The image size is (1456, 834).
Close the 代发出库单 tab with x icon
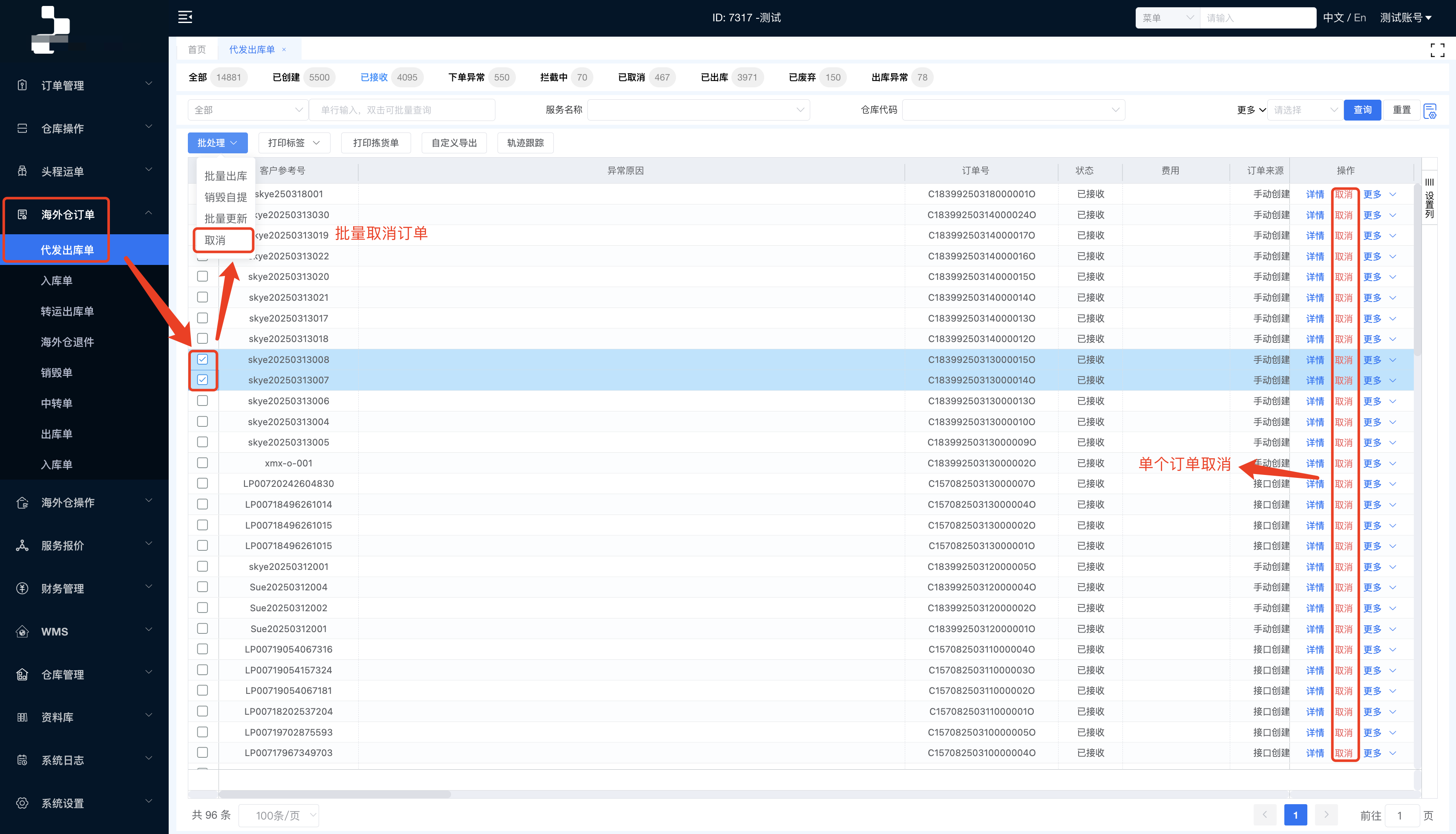coord(284,50)
